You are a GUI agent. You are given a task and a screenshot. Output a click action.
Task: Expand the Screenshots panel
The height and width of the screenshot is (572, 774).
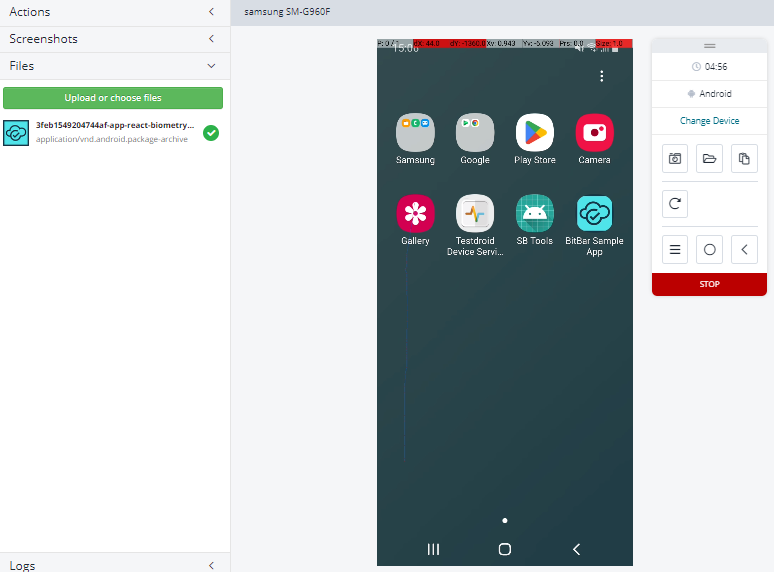point(211,39)
